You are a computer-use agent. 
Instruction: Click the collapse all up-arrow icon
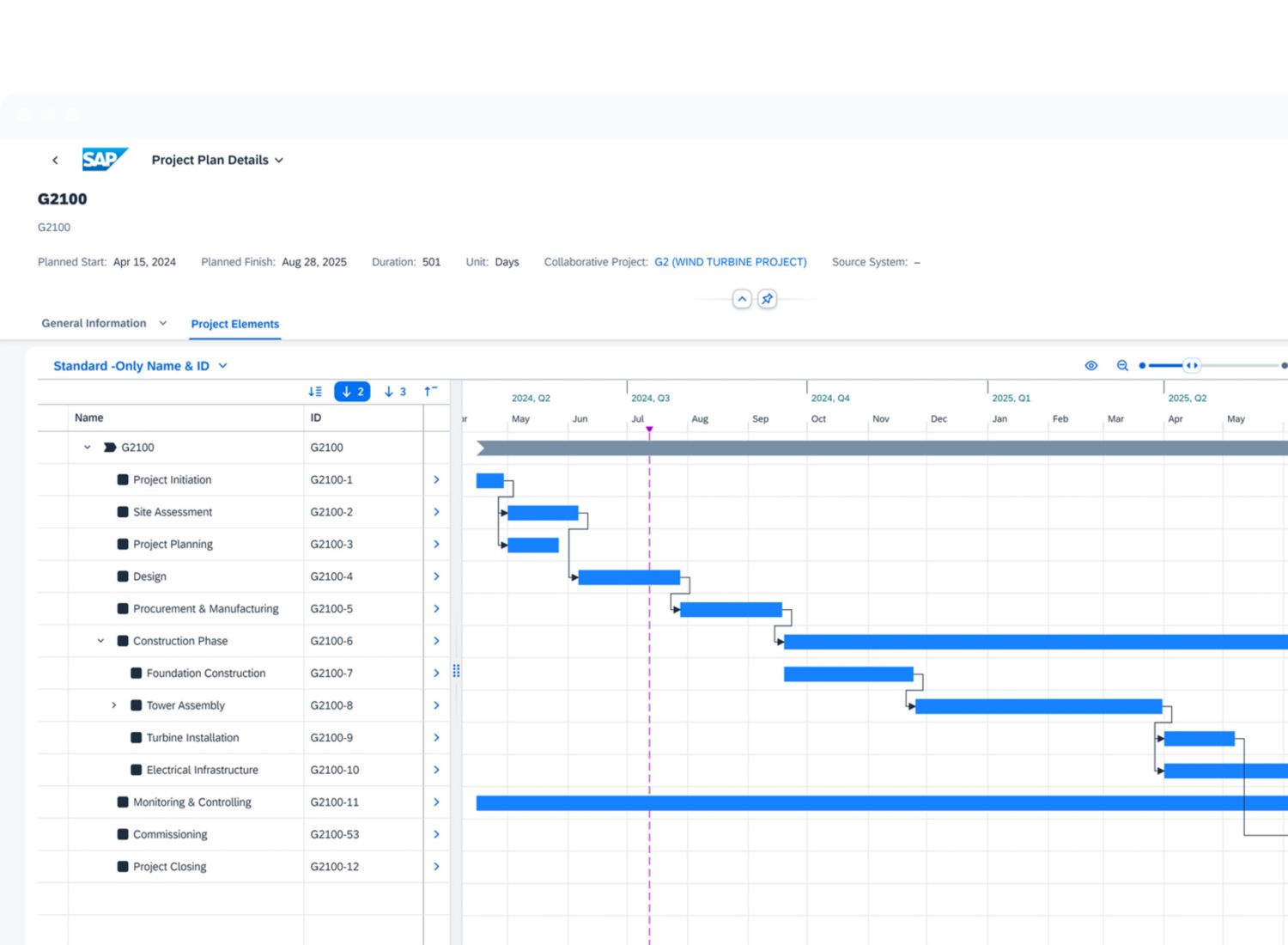430,392
